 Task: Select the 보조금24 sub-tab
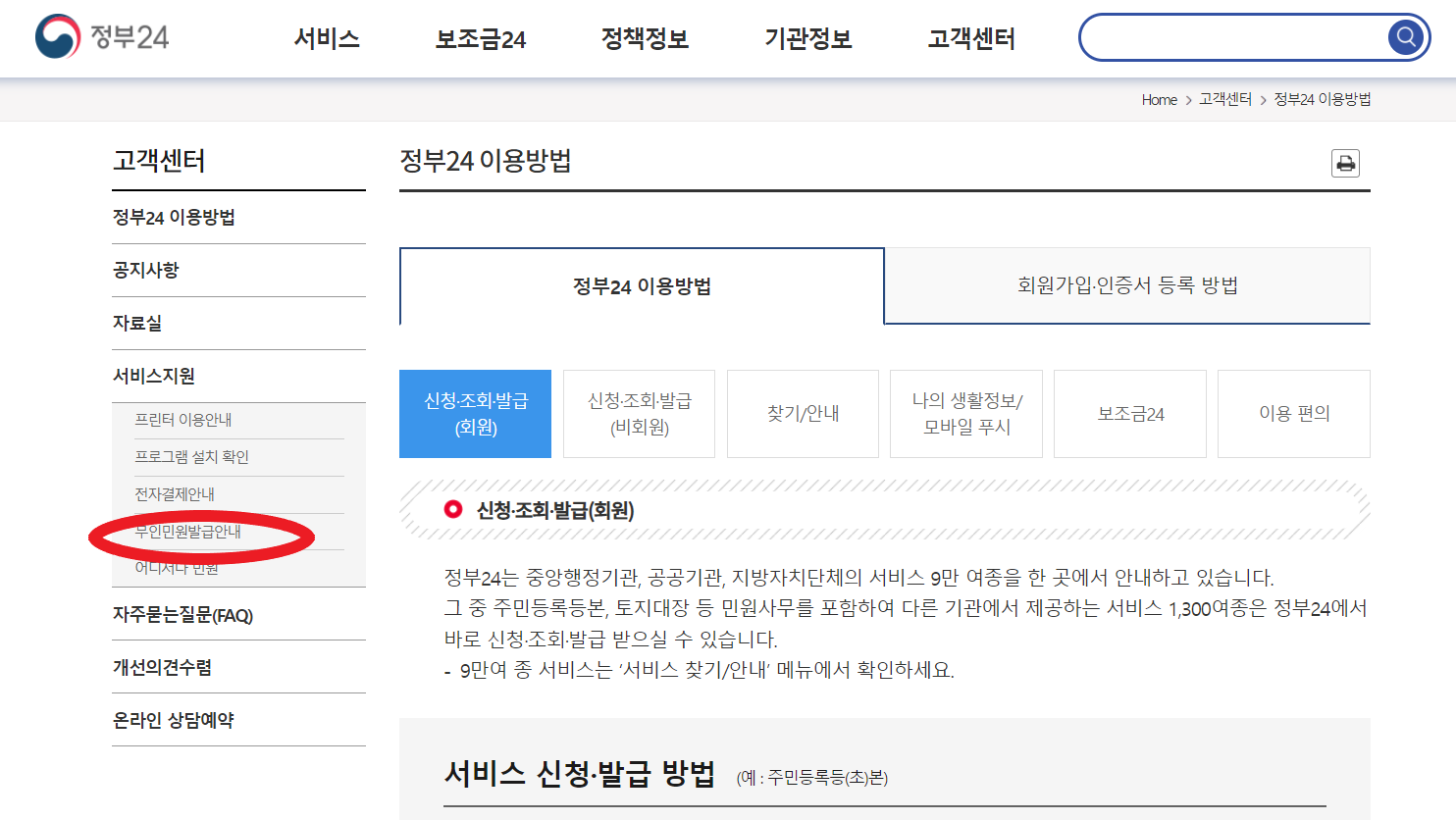tap(1130, 414)
